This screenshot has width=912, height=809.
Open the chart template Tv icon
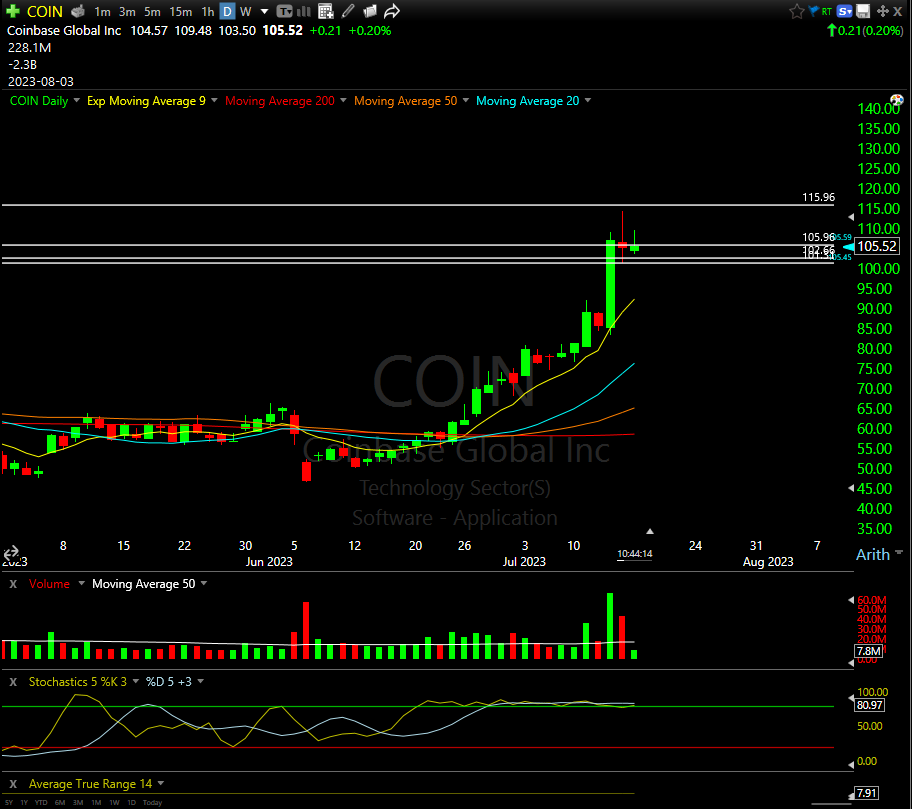click(x=284, y=11)
